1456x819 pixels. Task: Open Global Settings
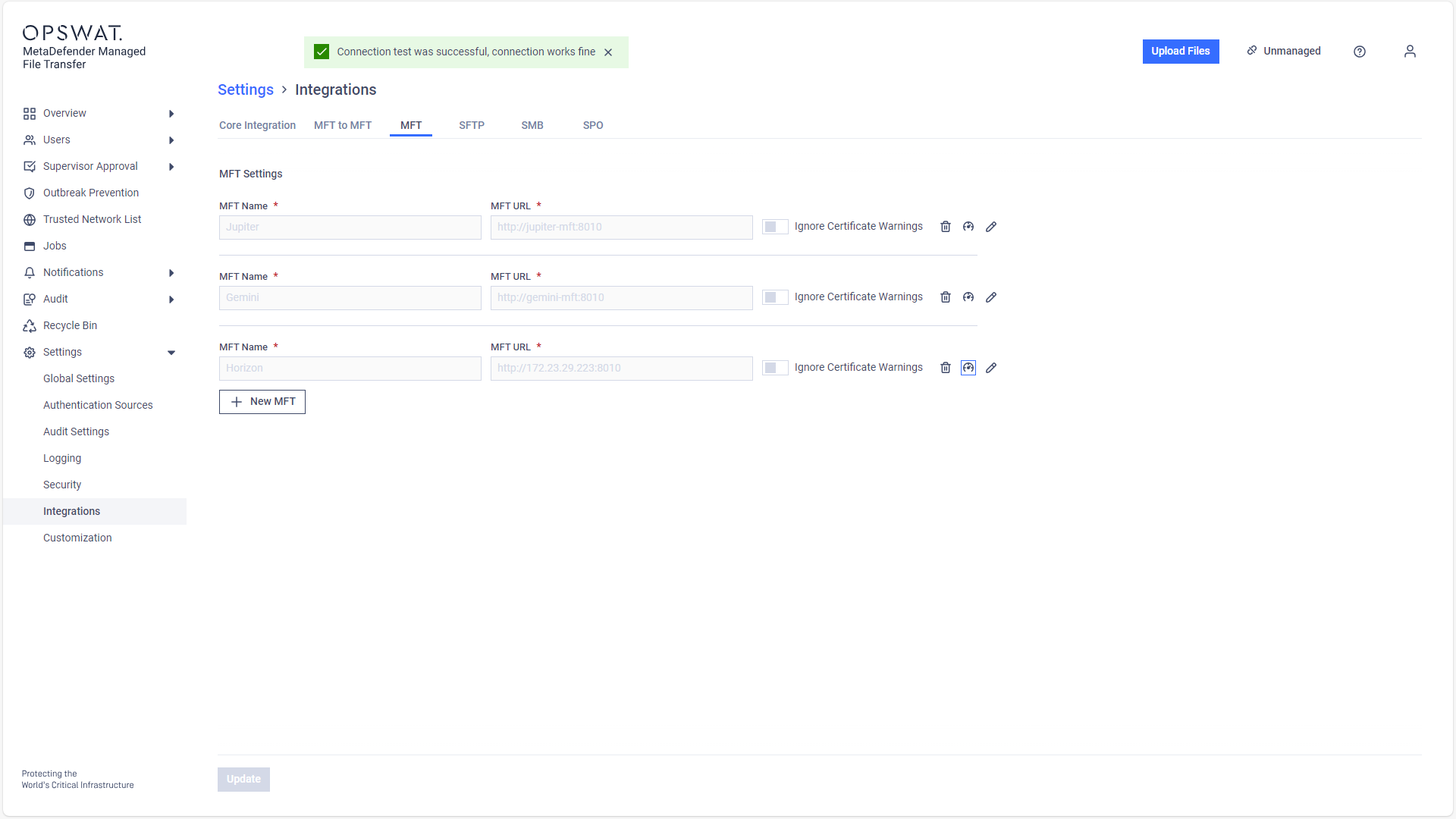coord(79,379)
